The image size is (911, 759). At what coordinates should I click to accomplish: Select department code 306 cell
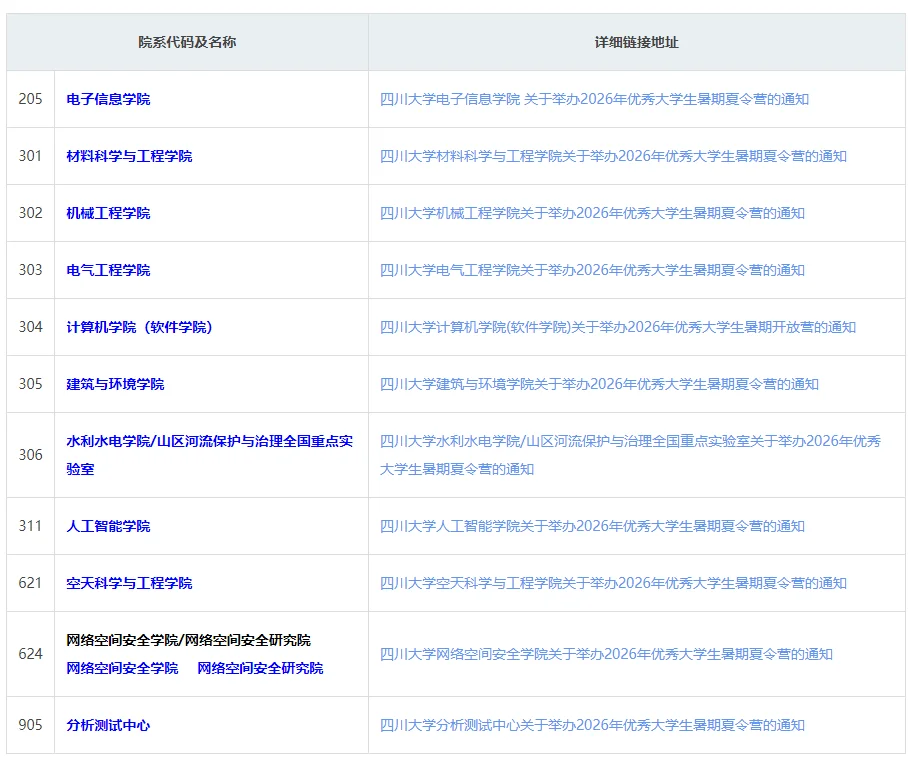[30, 455]
